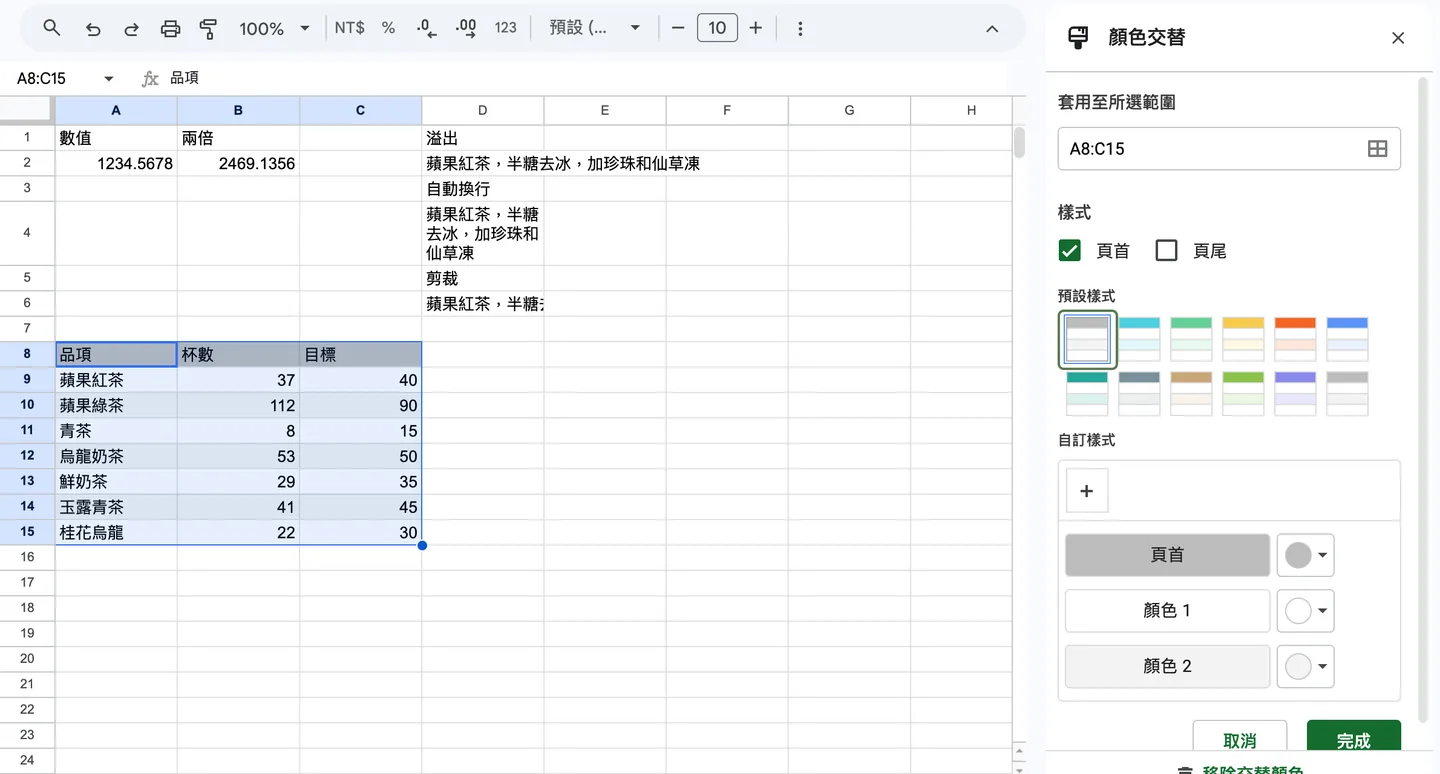Screen dimensions: 1440x774
Task: Open the 123 number formats menu
Action: pos(506,28)
